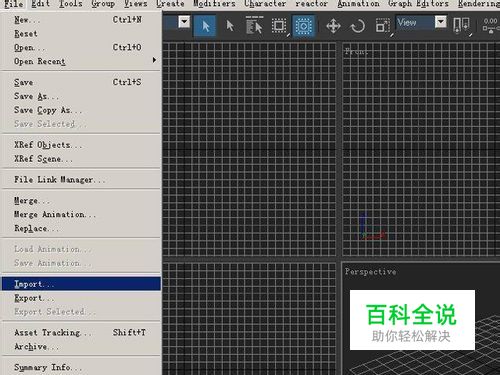Click the Perspective viewport label
The height and width of the screenshot is (375, 500).
coord(370,272)
